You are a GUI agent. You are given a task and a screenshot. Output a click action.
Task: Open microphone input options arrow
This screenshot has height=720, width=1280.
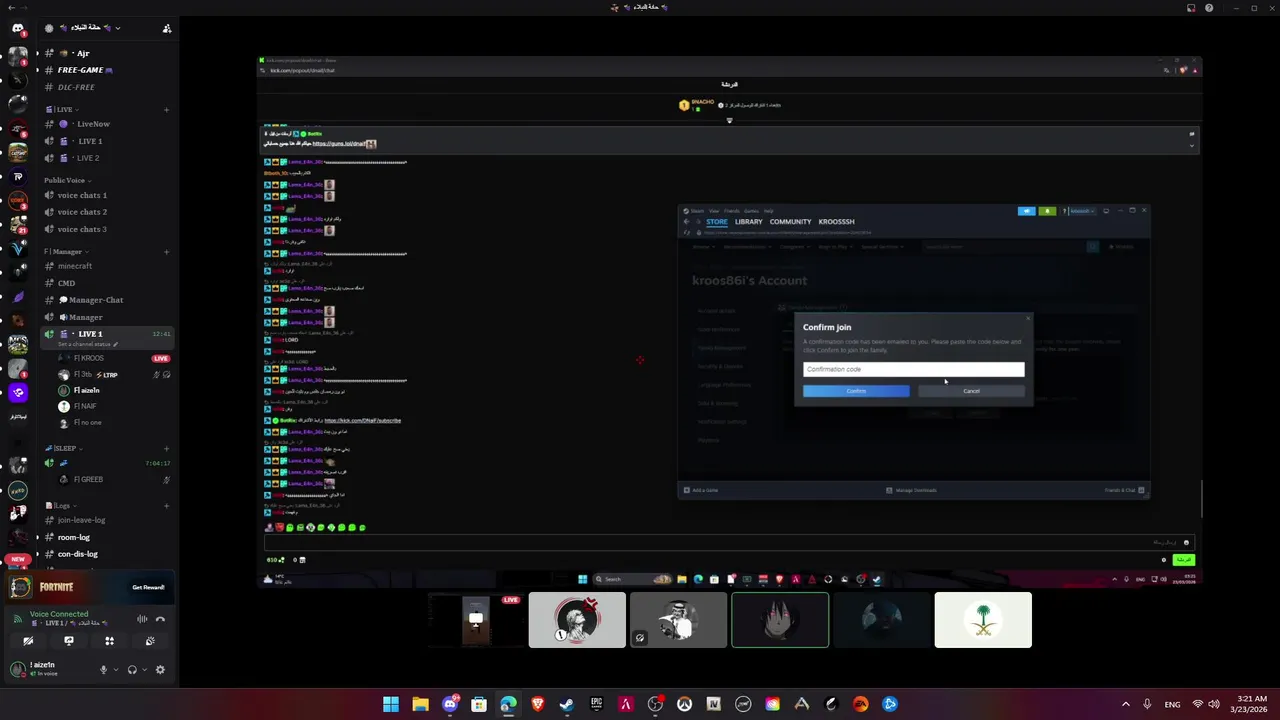[115, 670]
